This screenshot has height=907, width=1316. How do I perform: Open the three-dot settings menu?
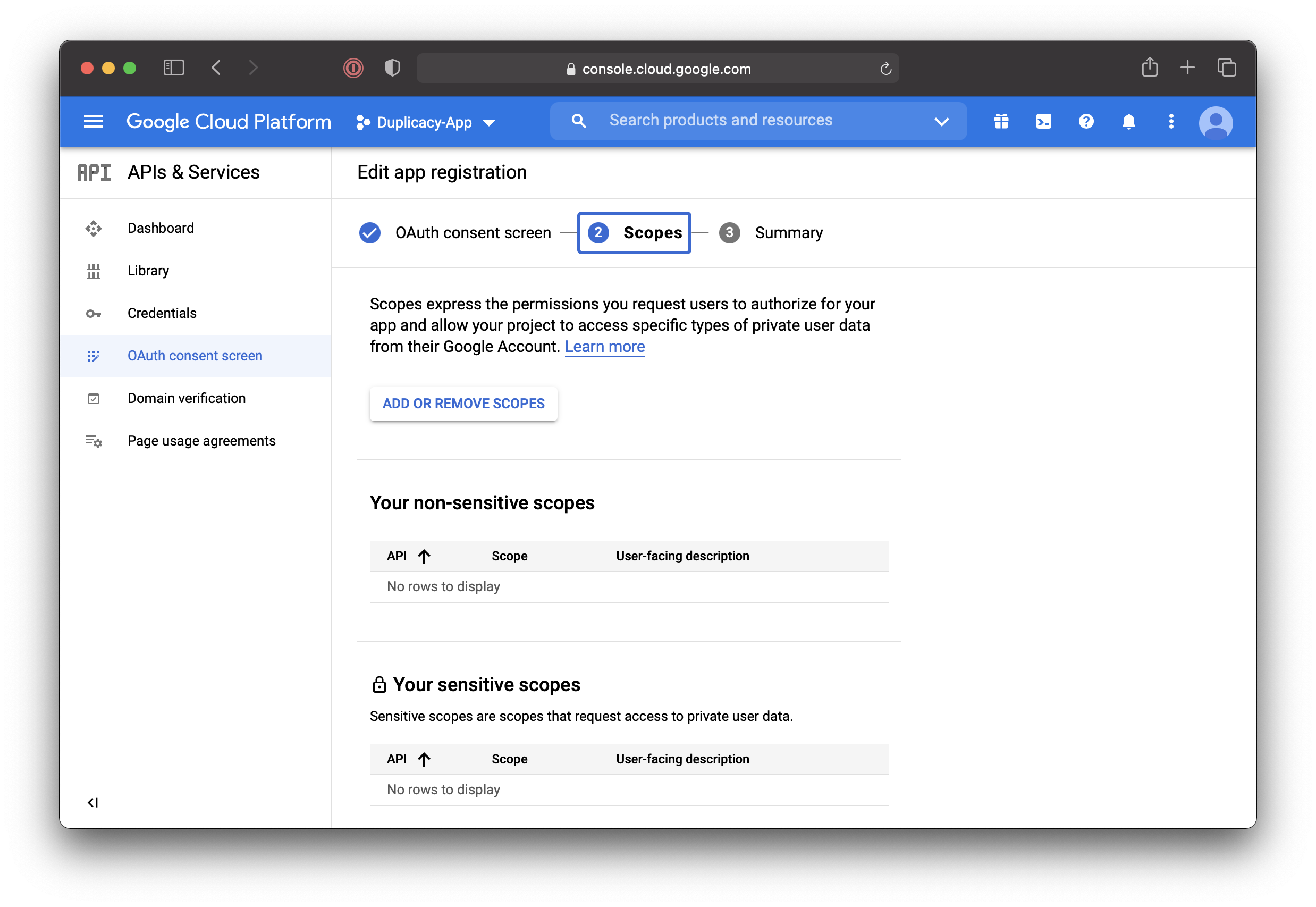[1171, 122]
